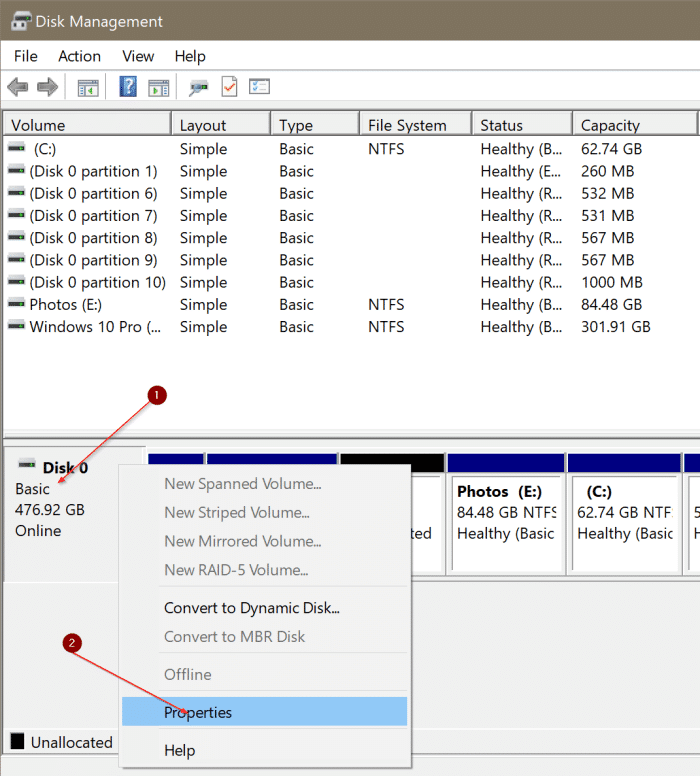Open the Action menu

point(79,56)
